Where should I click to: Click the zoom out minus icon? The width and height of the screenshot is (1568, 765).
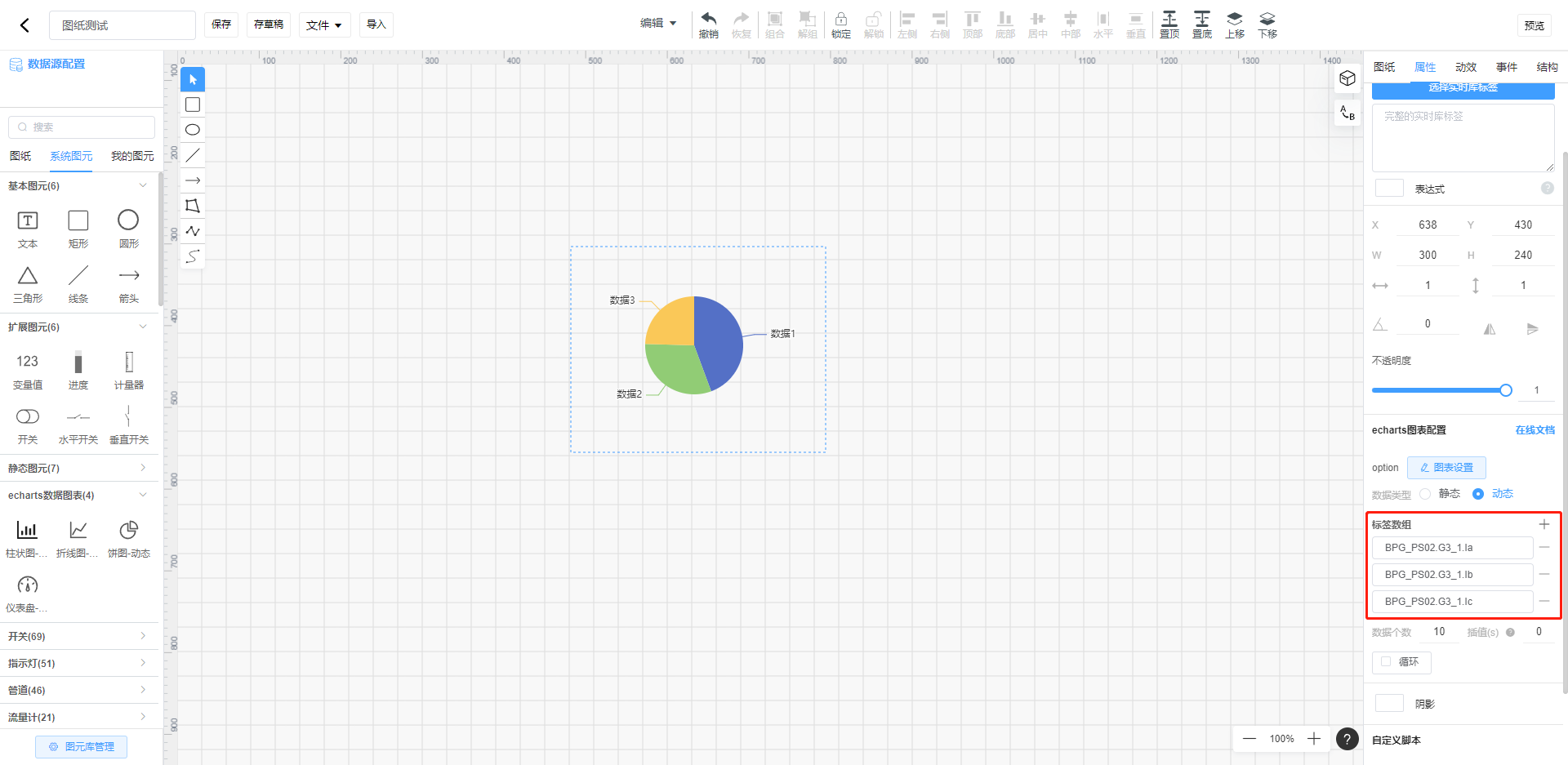tap(1249, 739)
